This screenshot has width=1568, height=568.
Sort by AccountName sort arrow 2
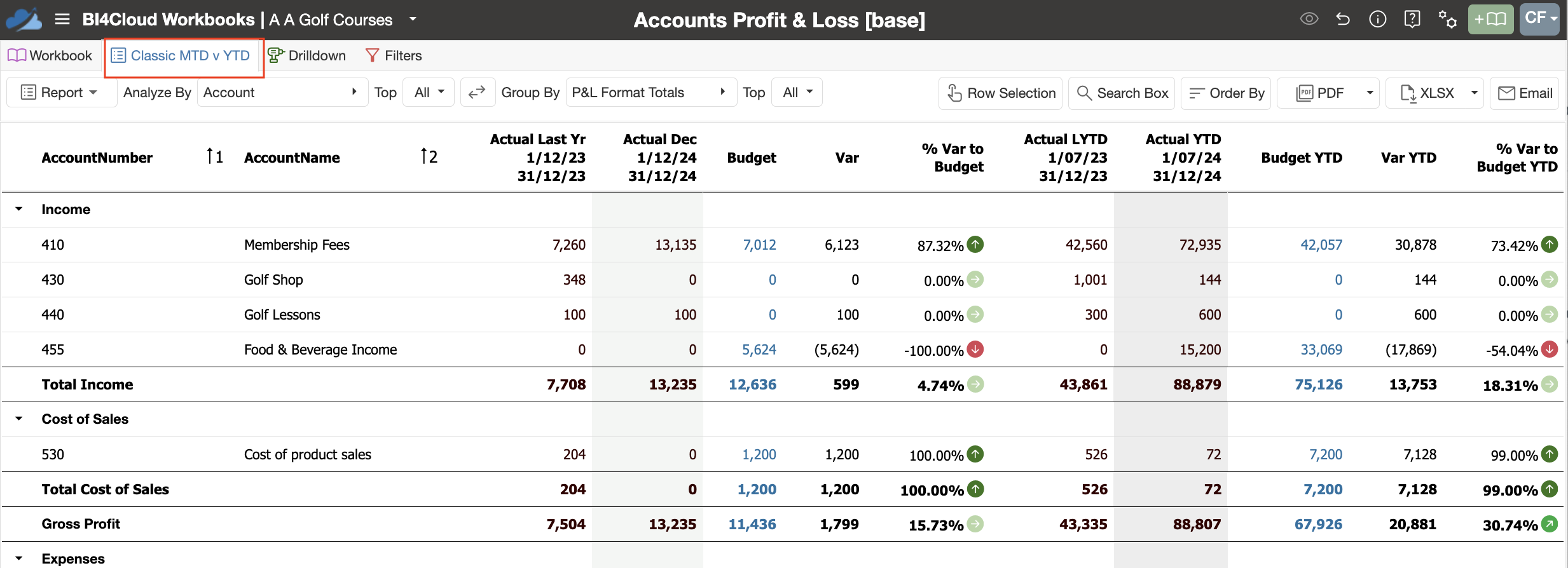(429, 156)
